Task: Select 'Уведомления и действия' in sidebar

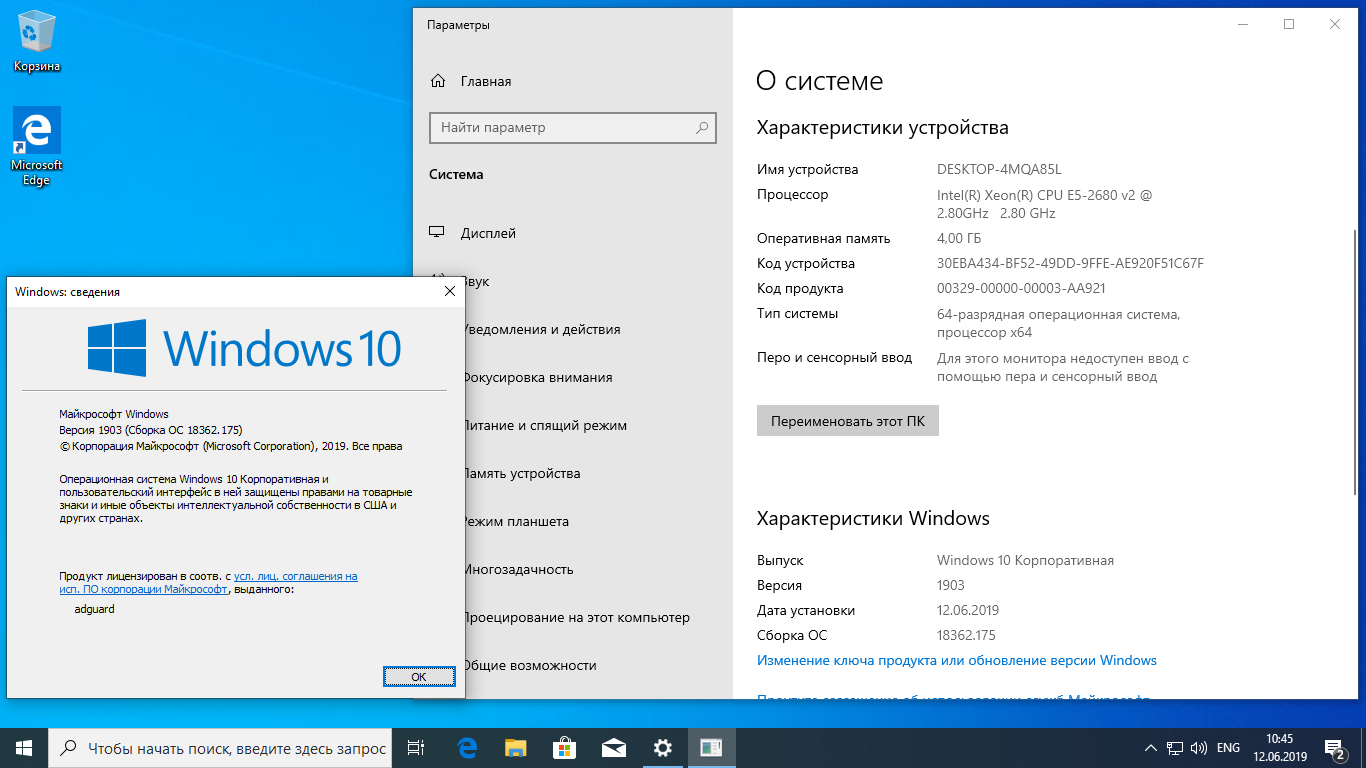Action: [x=541, y=329]
